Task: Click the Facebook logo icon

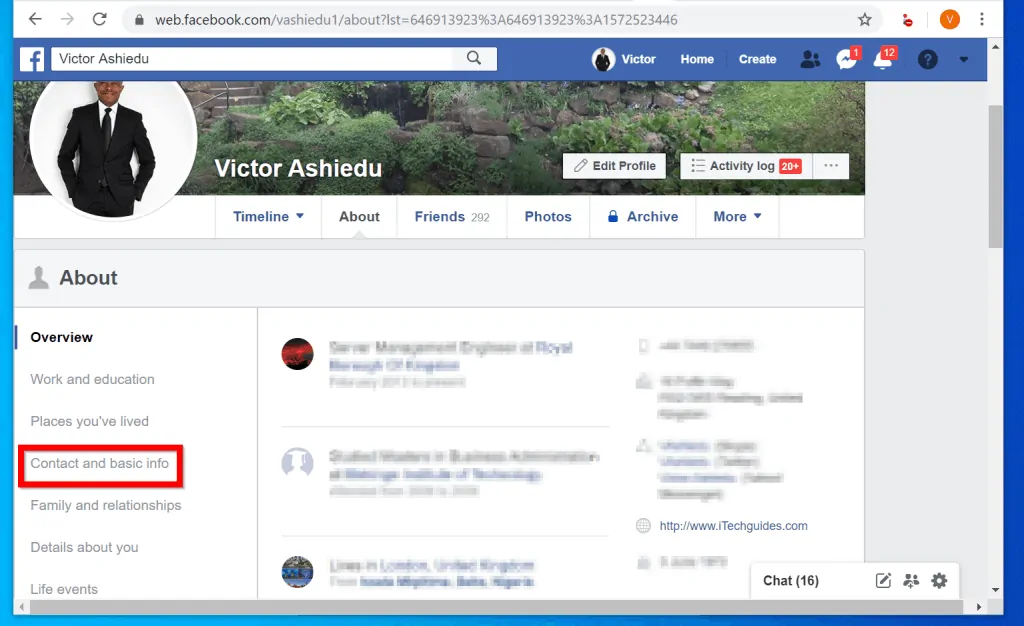Action: [x=32, y=59]
